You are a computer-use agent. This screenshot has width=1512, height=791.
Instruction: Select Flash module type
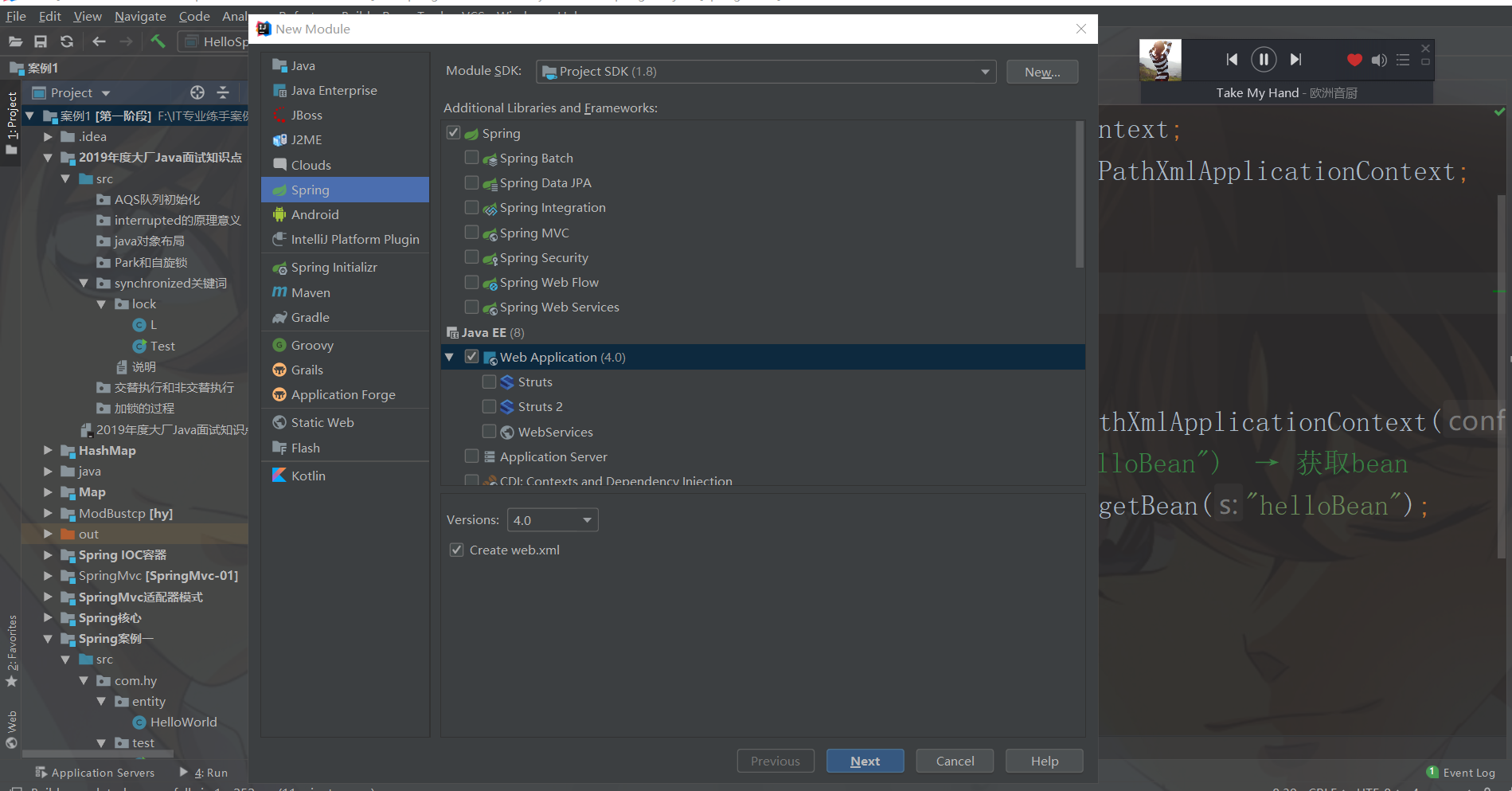coord(306,448)
